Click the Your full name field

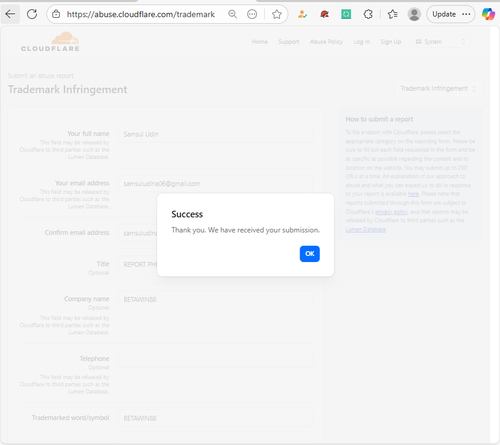[x=215, y=134]
